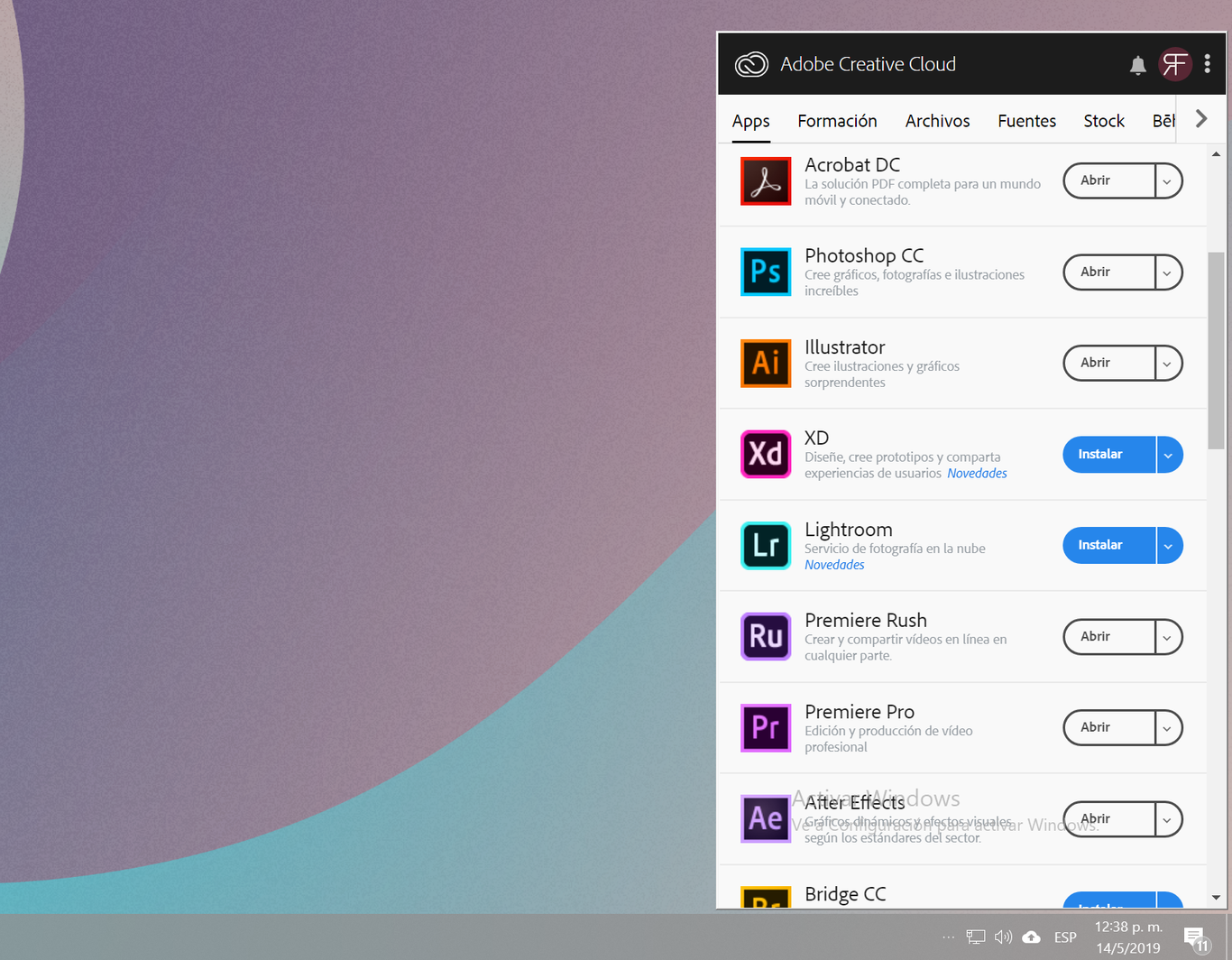
Task: Click the Photoshop CC app icon
Action: point(765,272)
